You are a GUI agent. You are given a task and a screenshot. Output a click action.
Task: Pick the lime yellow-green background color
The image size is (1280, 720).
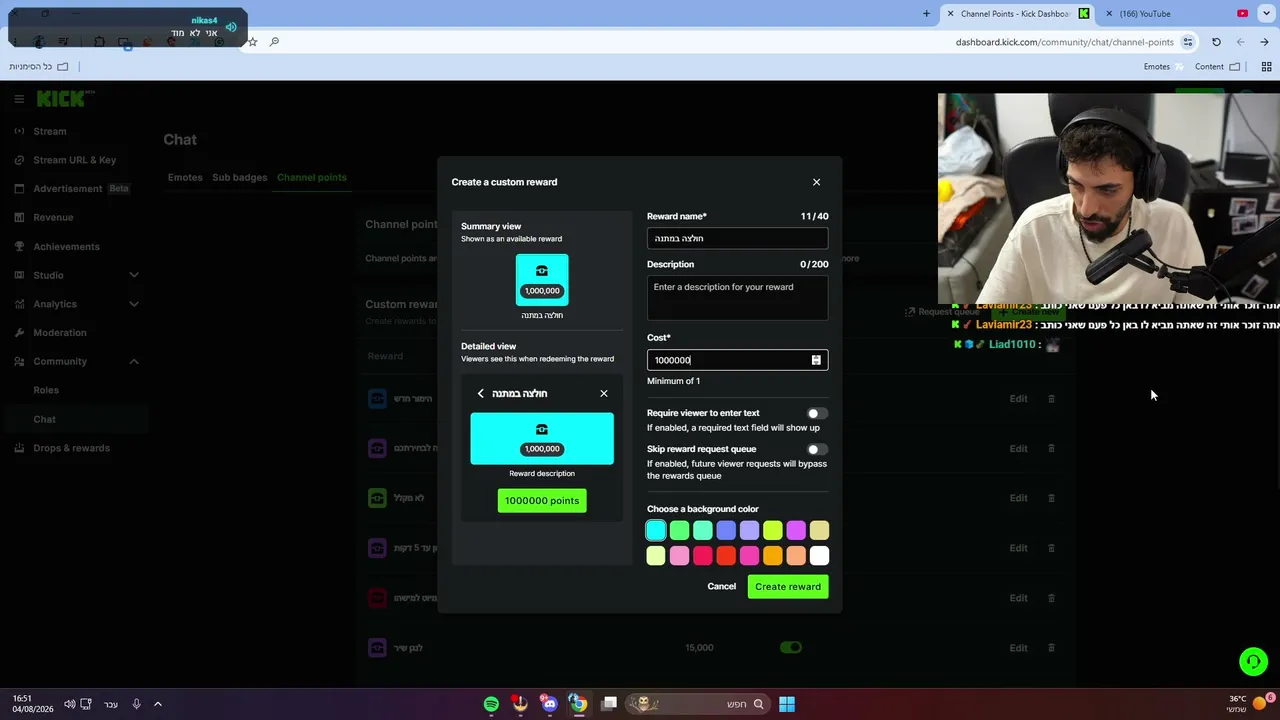[x=772, y=530]
